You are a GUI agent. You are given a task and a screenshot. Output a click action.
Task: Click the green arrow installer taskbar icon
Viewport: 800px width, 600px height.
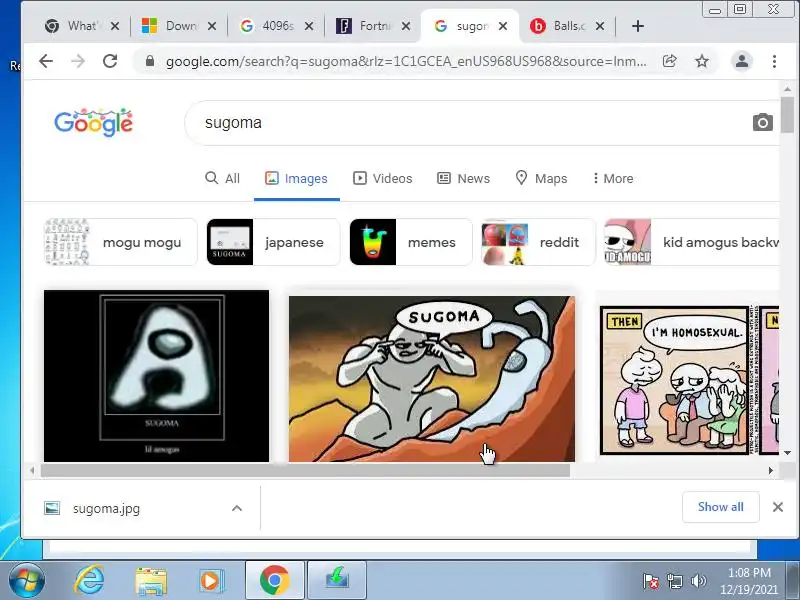337,580
